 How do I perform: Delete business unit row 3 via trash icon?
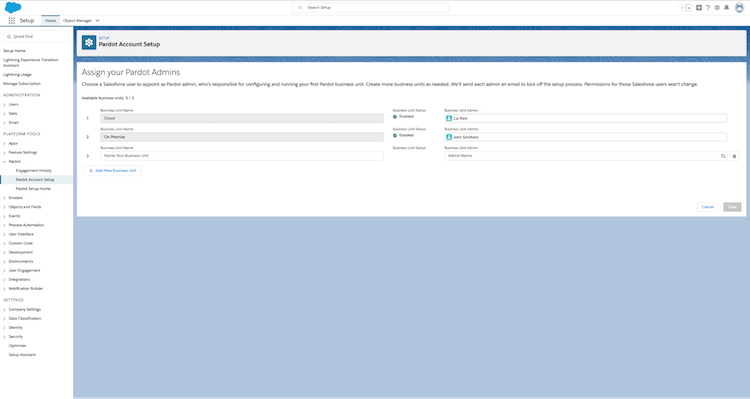pos(735,156)
